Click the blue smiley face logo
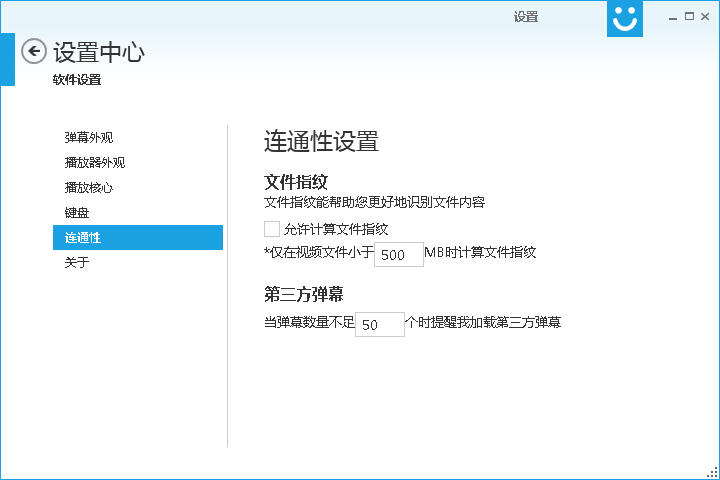The width and height of the screenshot is (720, 480). [625, 18]
